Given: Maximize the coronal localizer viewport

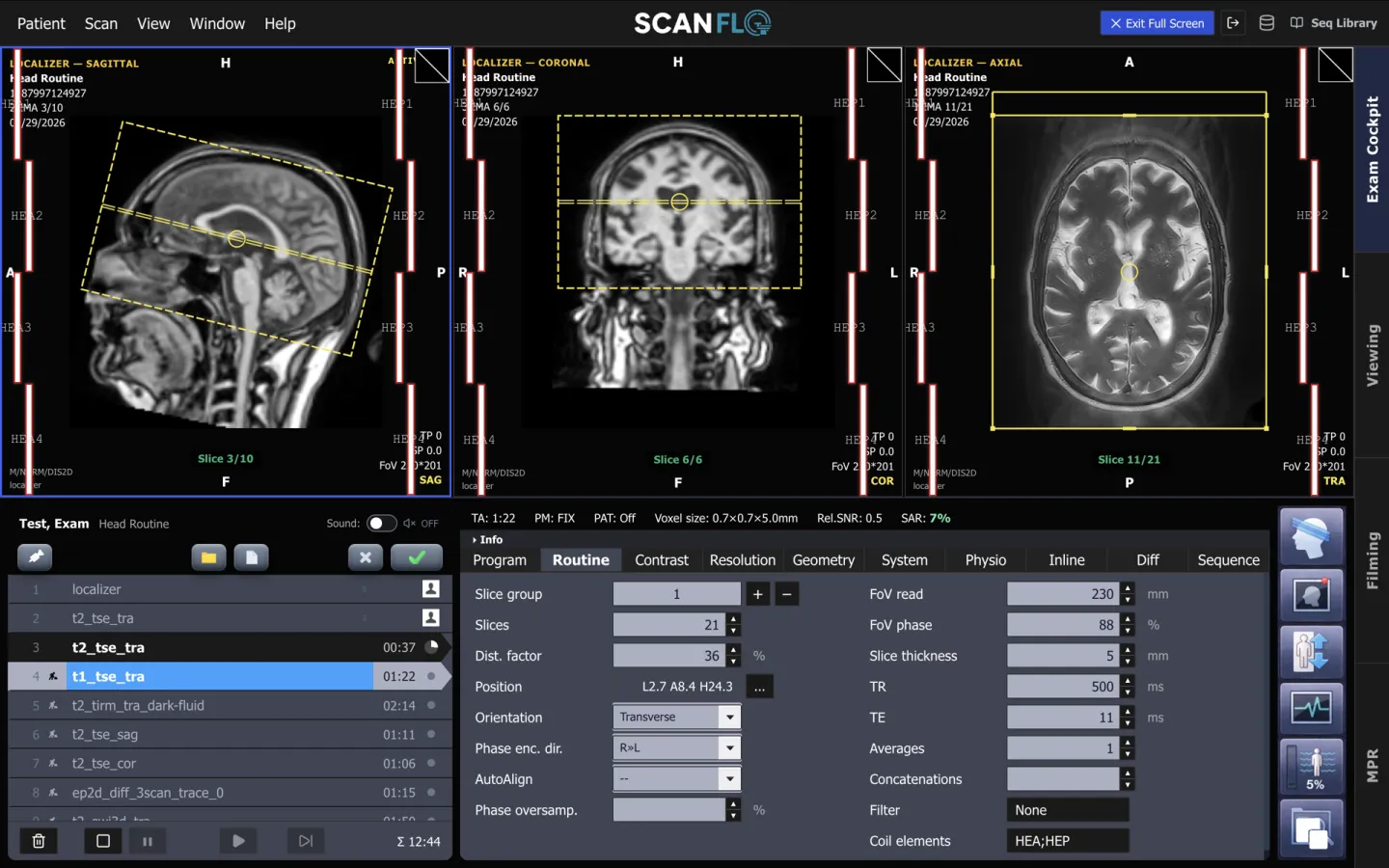Looking at the screenshot, I should point(885,66).
